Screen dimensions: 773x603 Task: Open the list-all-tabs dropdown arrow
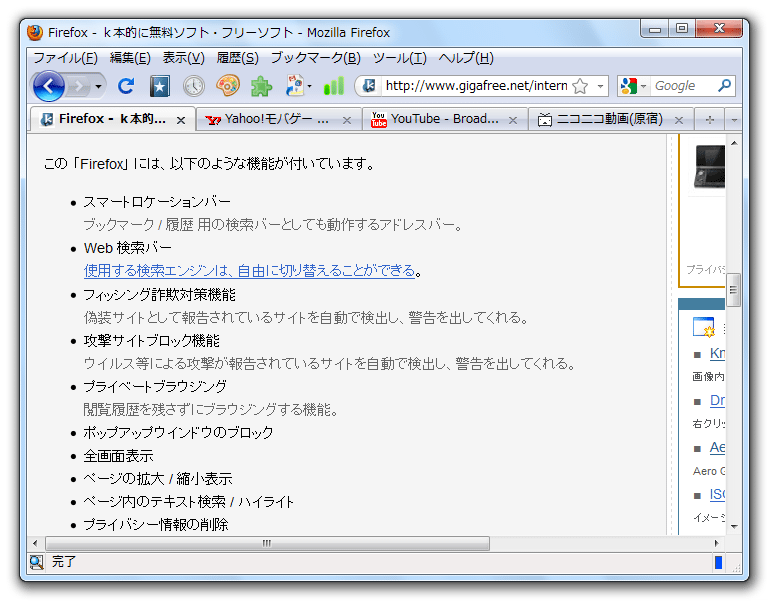[734, 120]
